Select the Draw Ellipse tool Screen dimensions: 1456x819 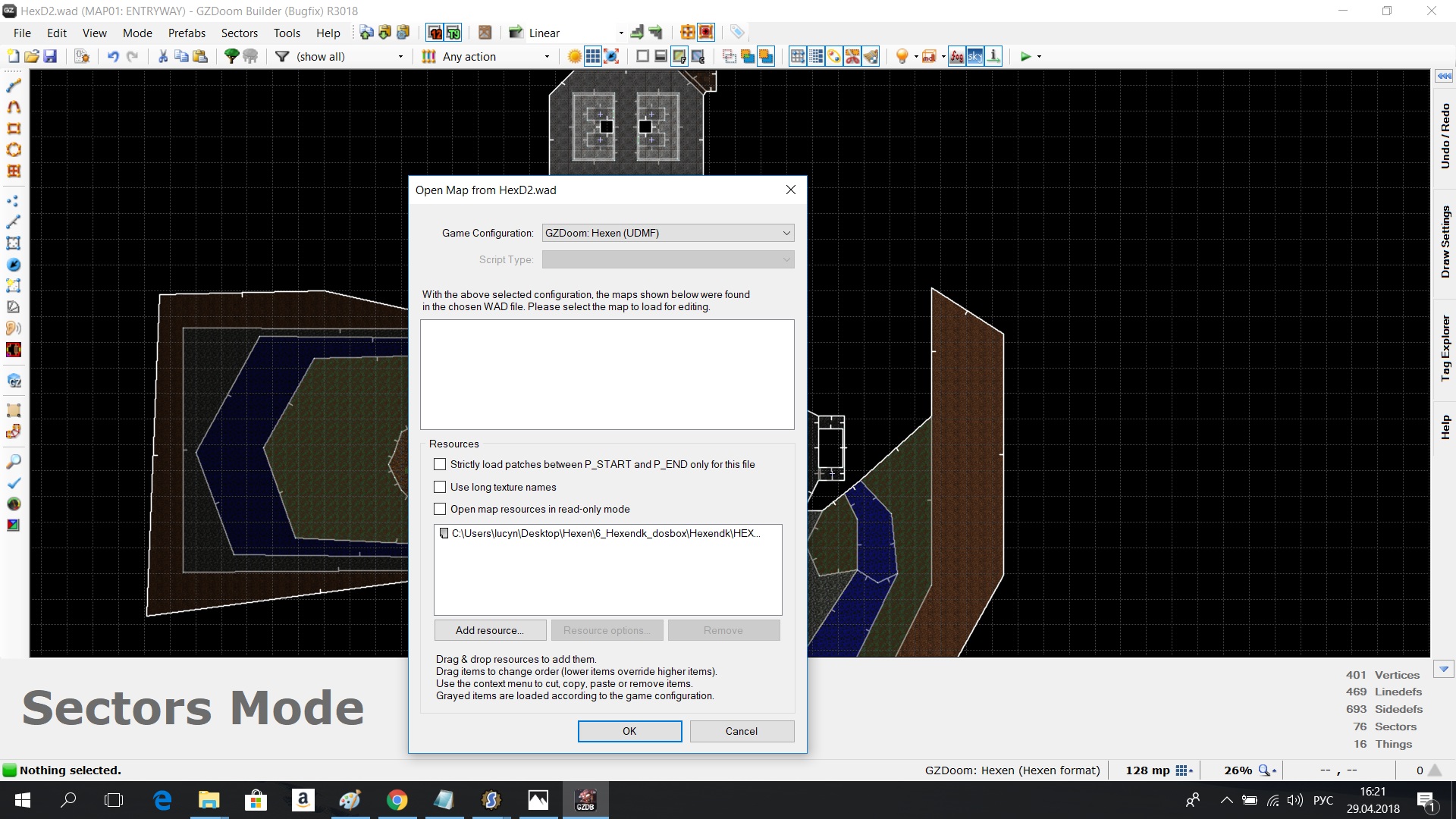[14, 149]
